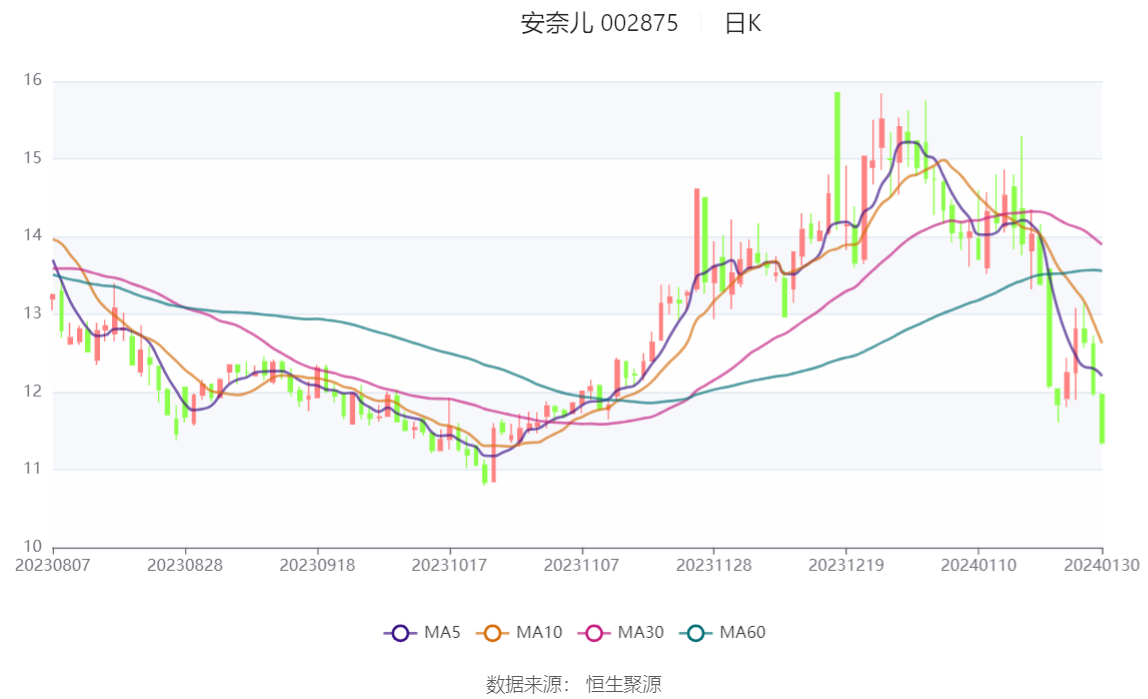
Task: Click the tallest green candlestick near 20231219
Action: 837,157
